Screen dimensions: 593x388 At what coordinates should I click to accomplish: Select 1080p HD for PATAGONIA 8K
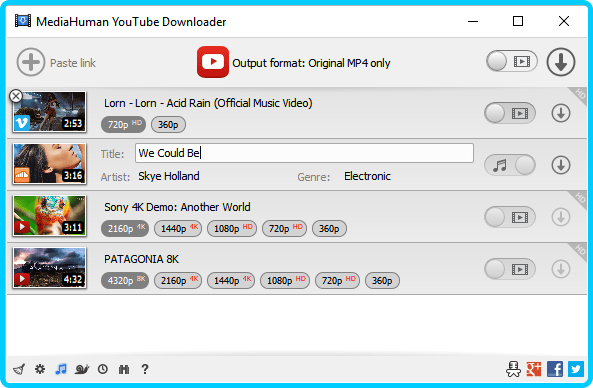[x=285, y=281]
